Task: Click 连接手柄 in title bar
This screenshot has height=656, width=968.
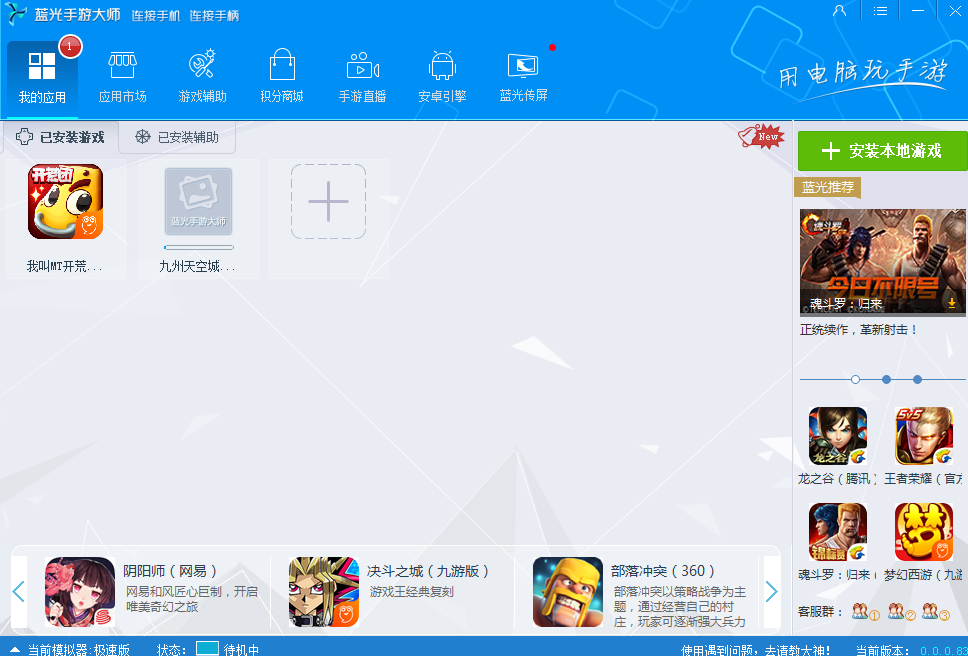Action: pos(214,15)
